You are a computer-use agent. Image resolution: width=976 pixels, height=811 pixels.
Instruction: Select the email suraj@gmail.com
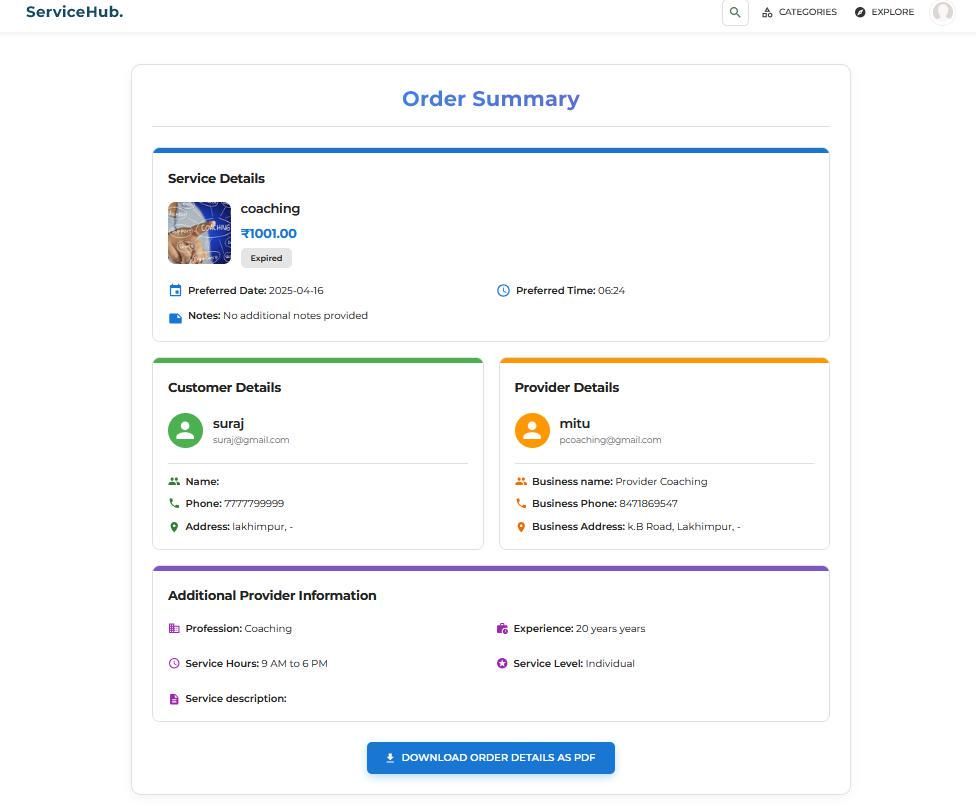click(x=251, y=440)
